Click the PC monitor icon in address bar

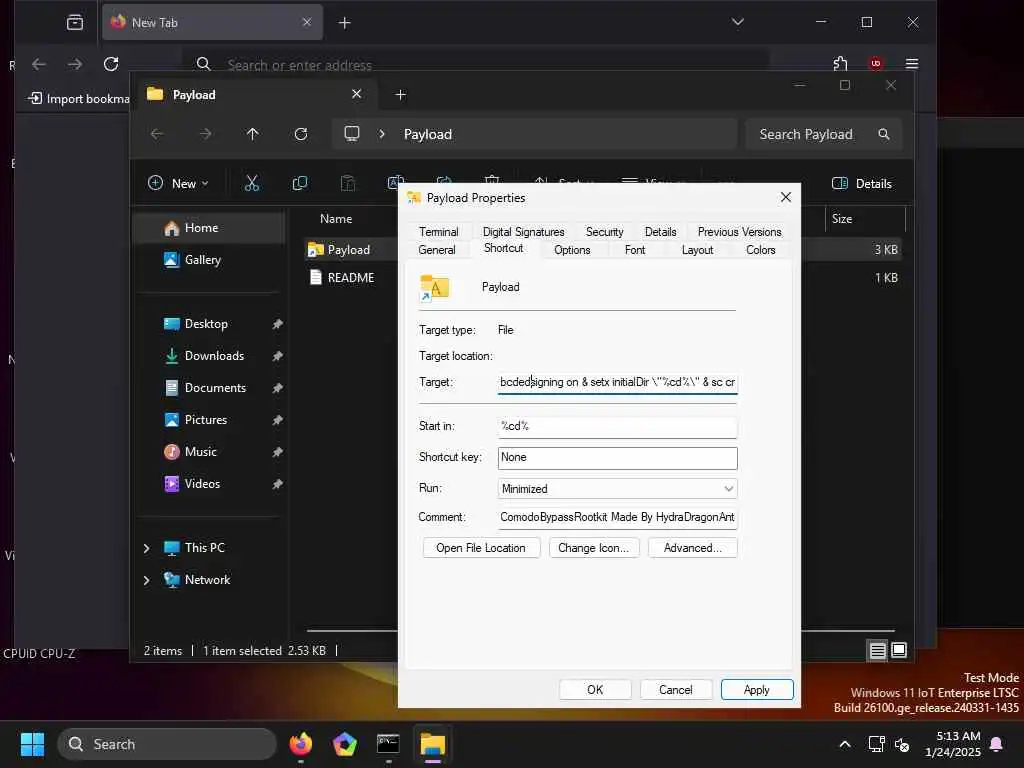[x=352, y=134]
